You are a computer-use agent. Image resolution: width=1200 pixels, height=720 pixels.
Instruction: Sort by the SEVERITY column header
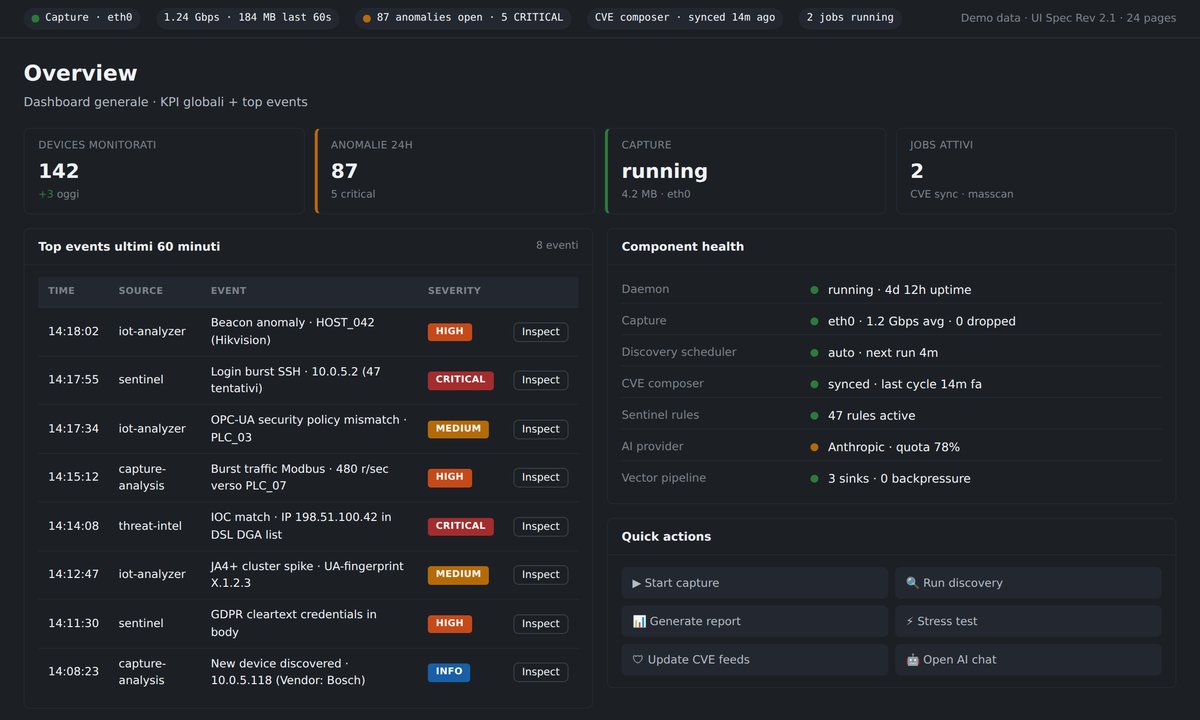tap(454, 291)
